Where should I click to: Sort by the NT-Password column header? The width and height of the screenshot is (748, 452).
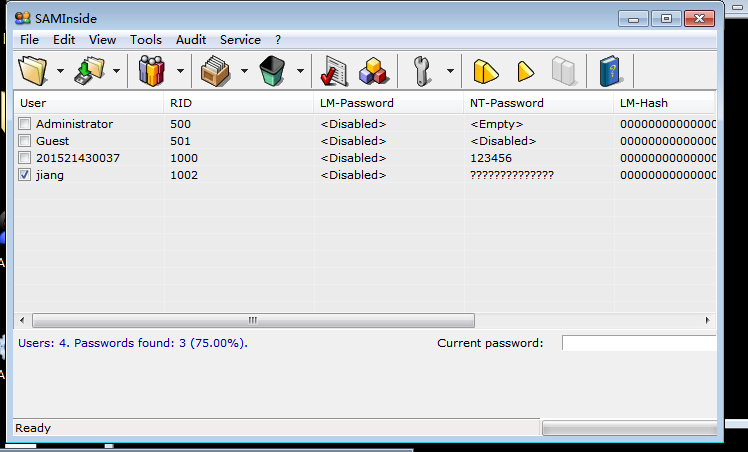pyautogui.click(x=538, y=103)
